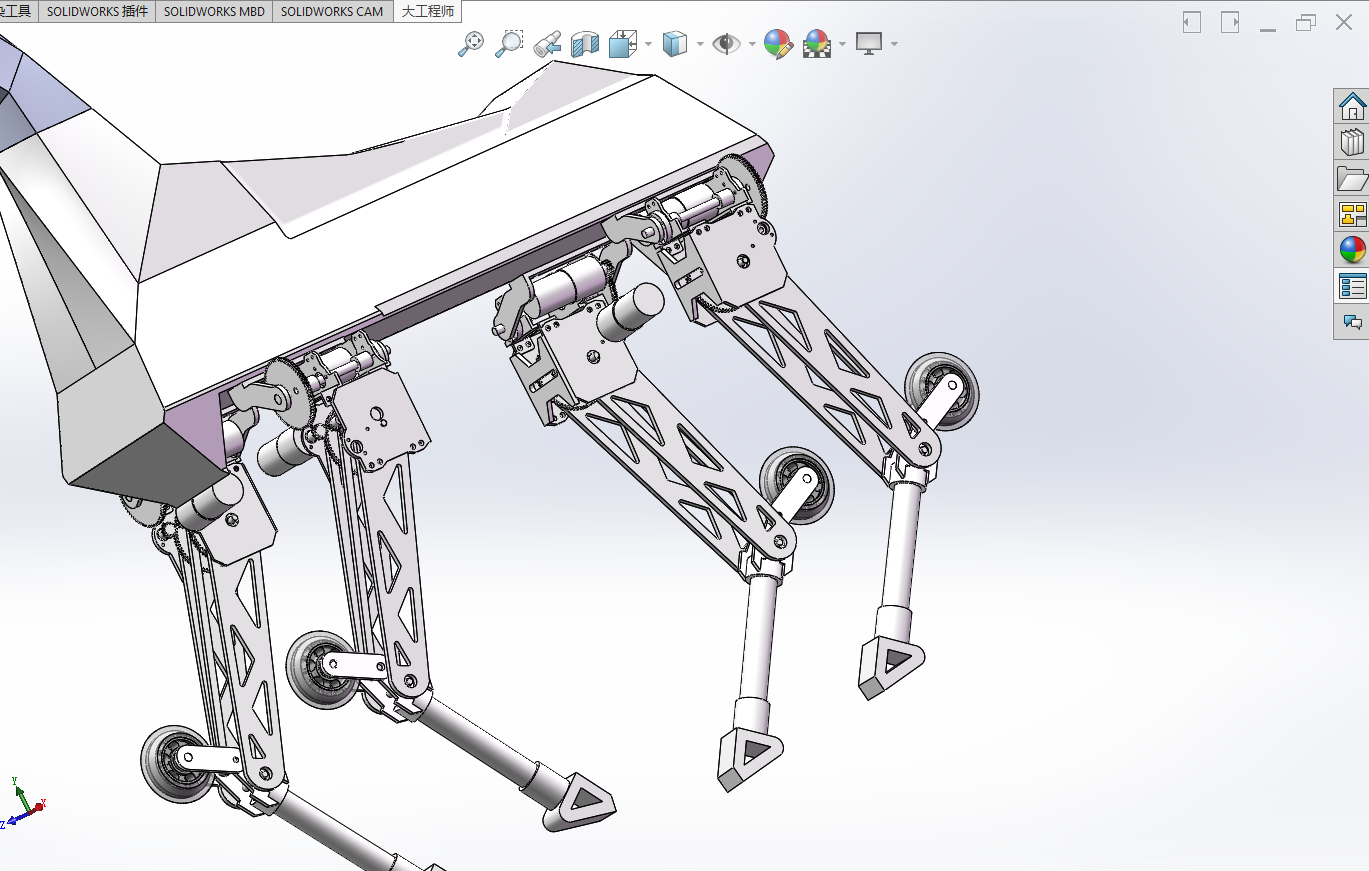Click Display Style cube icon
Screen dimensions: 1369x871
(675, 43)
